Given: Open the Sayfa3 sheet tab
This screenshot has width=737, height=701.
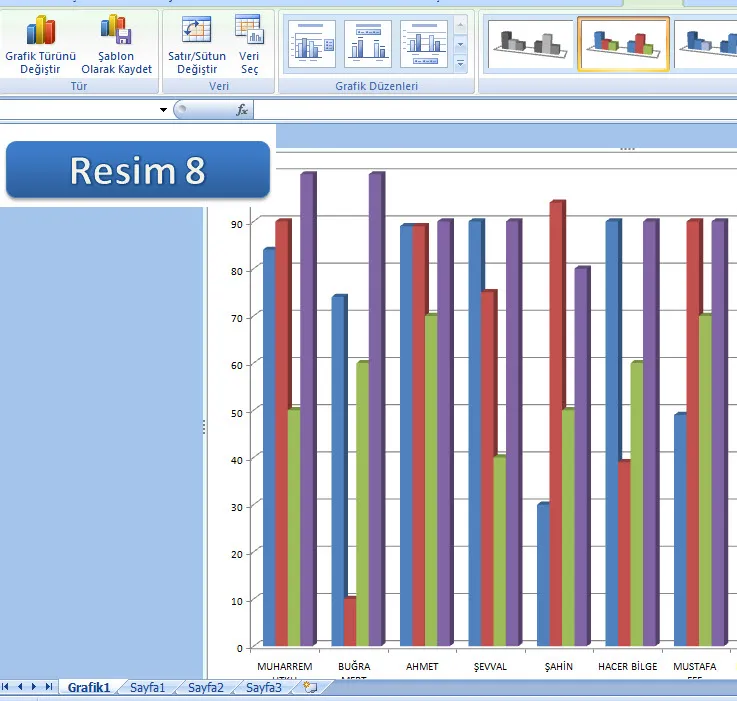Looking at the screenshot, I should tap(264, 687).
